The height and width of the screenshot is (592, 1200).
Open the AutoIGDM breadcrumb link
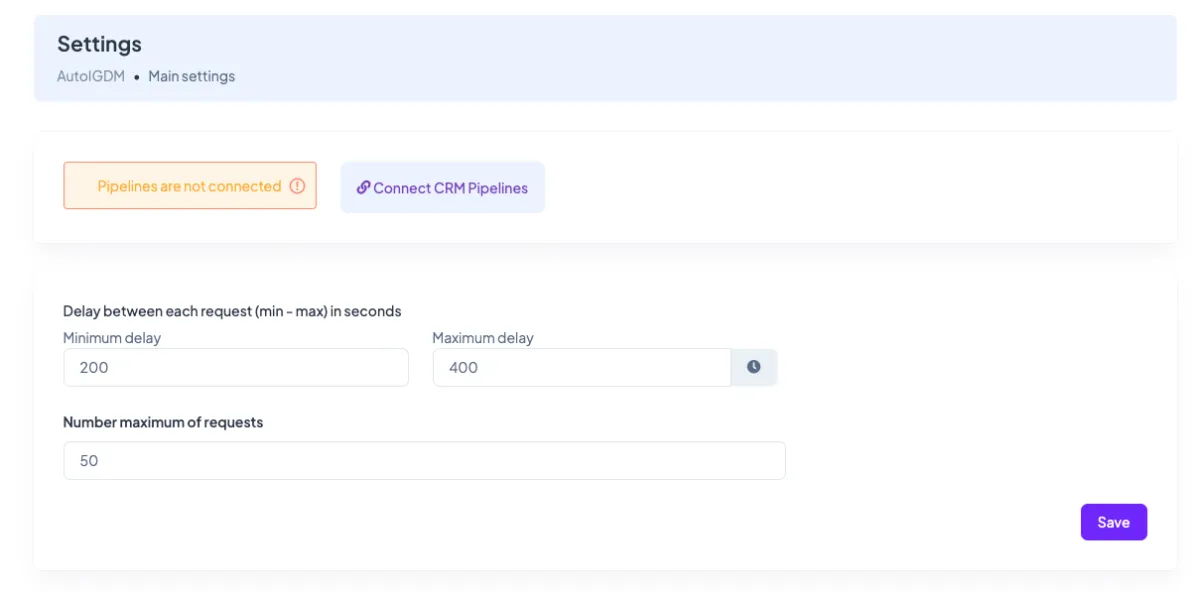click(90, 76)
